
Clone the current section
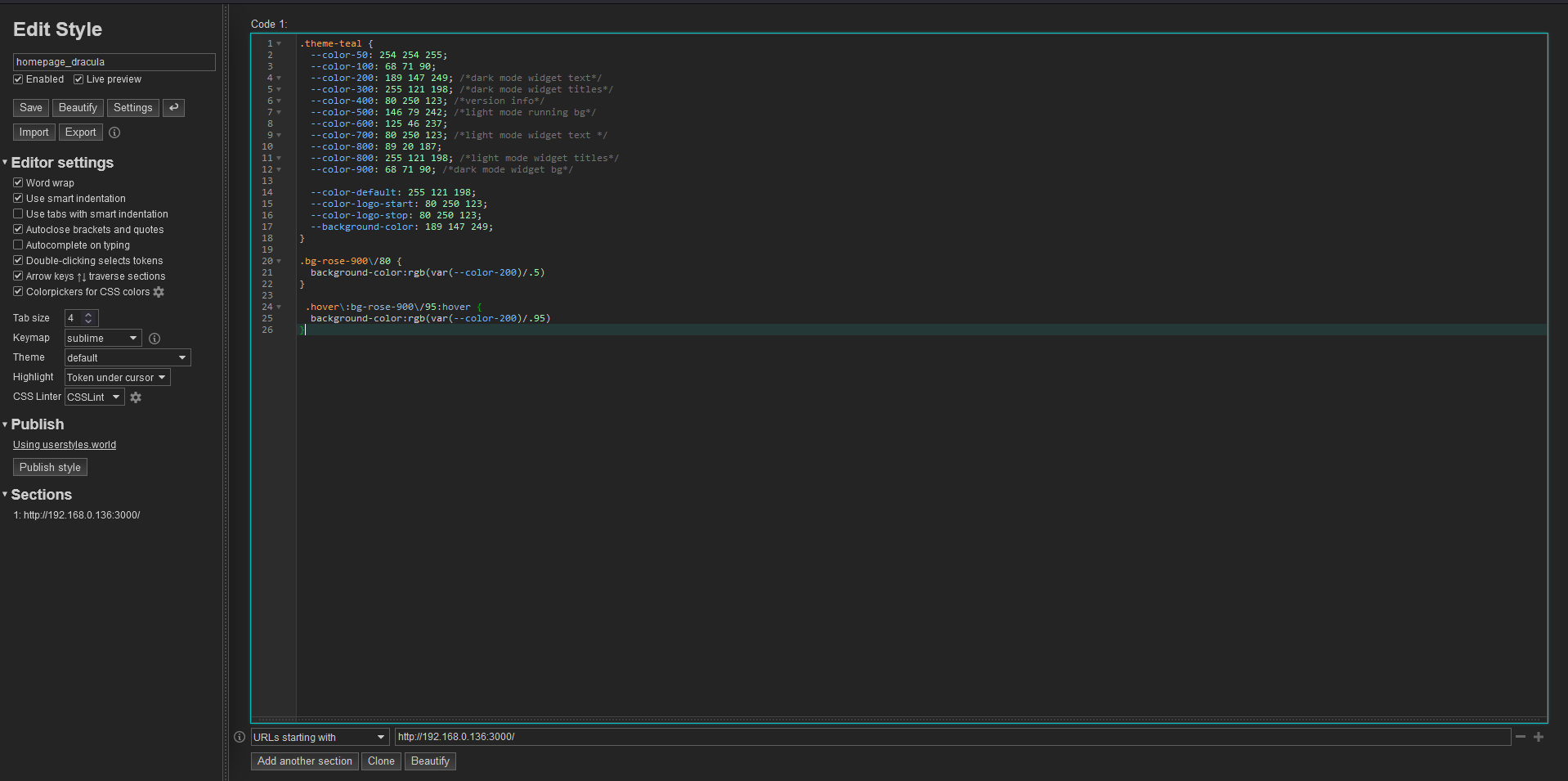(380, 761)
